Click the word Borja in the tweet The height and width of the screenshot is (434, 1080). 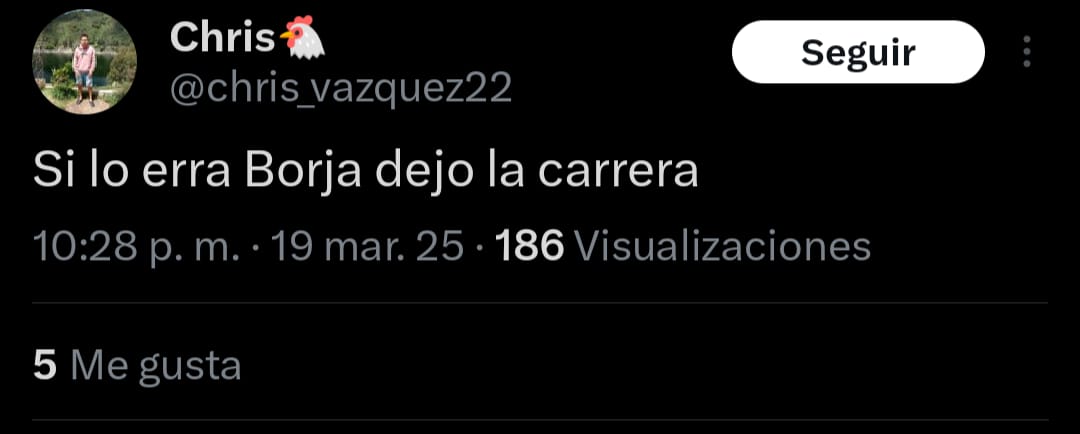(302, 173)
